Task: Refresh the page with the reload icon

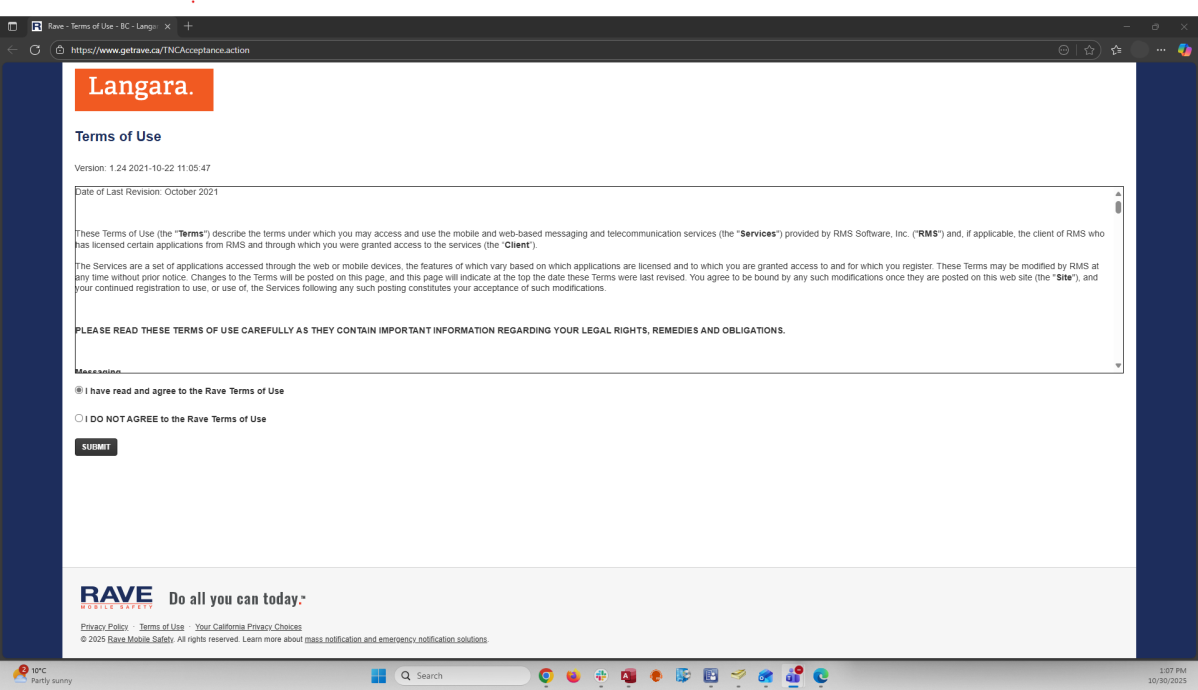Action: 35,49
